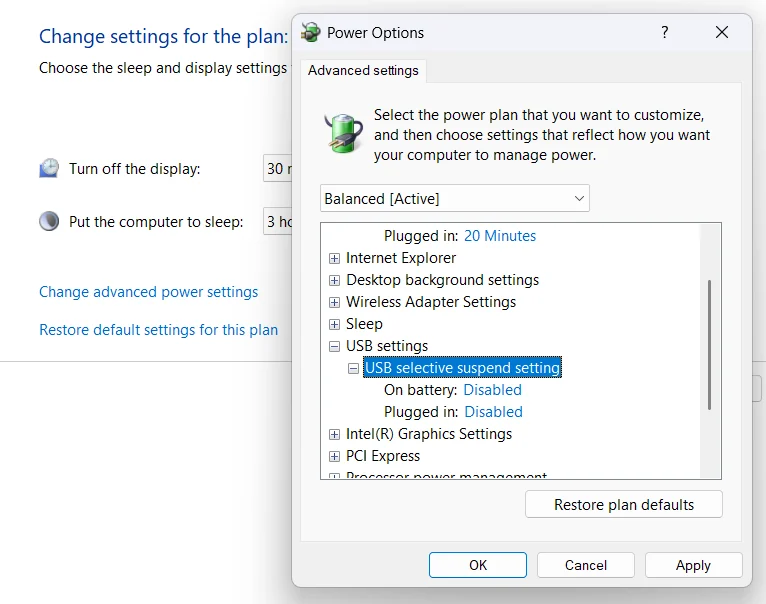The image size is (766, 604).
Task: Expand the Desktop background settings node
Action: tap(335, 280)
